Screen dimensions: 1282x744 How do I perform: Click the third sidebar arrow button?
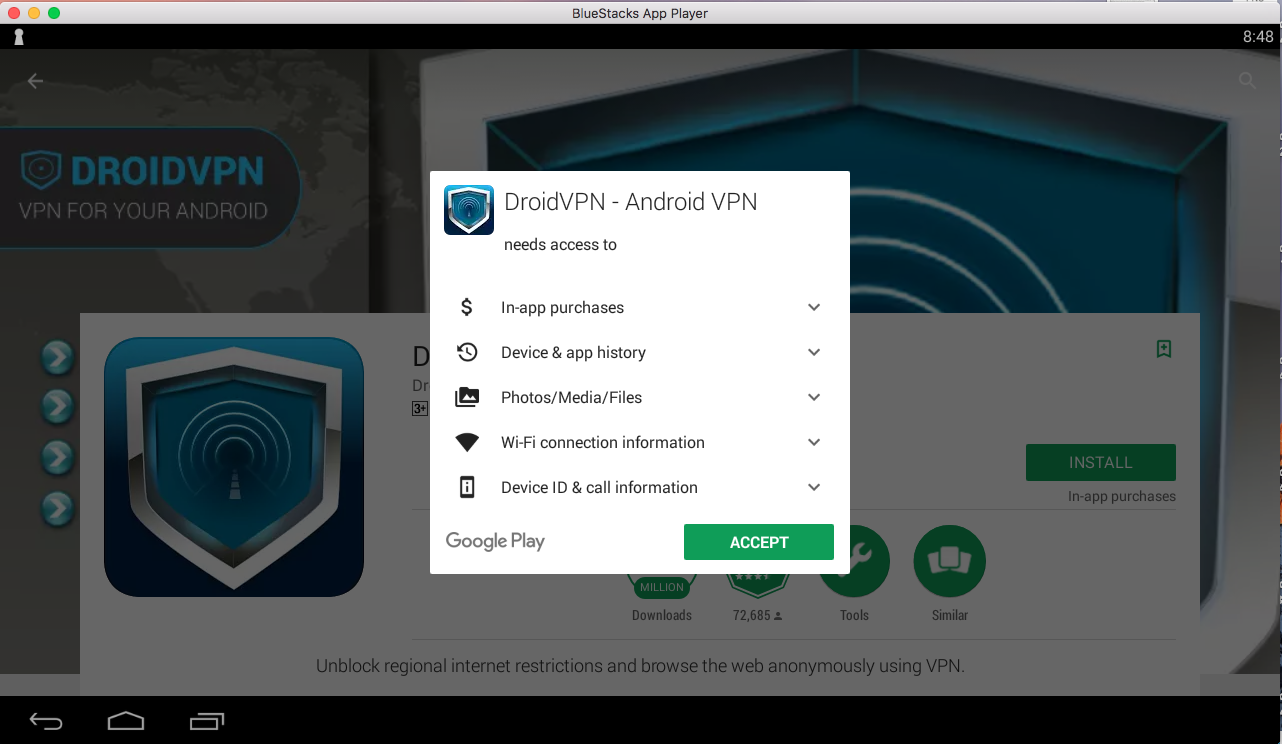(x=58, y=457)
